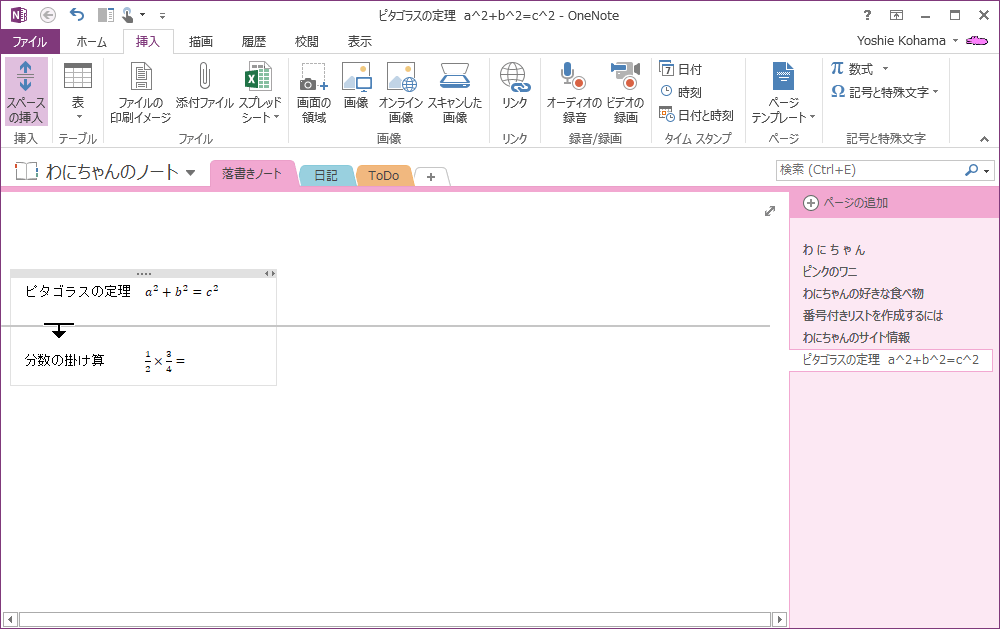This screenshot has width=1000, height=629.
Task: Click the Back navigation arrow in title bar
Action: point(48,15)
